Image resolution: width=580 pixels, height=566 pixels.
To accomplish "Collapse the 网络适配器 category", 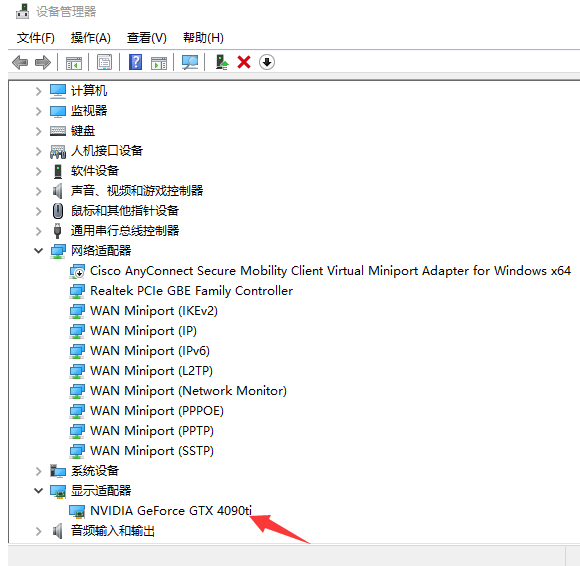I will (x=38, y=251).
